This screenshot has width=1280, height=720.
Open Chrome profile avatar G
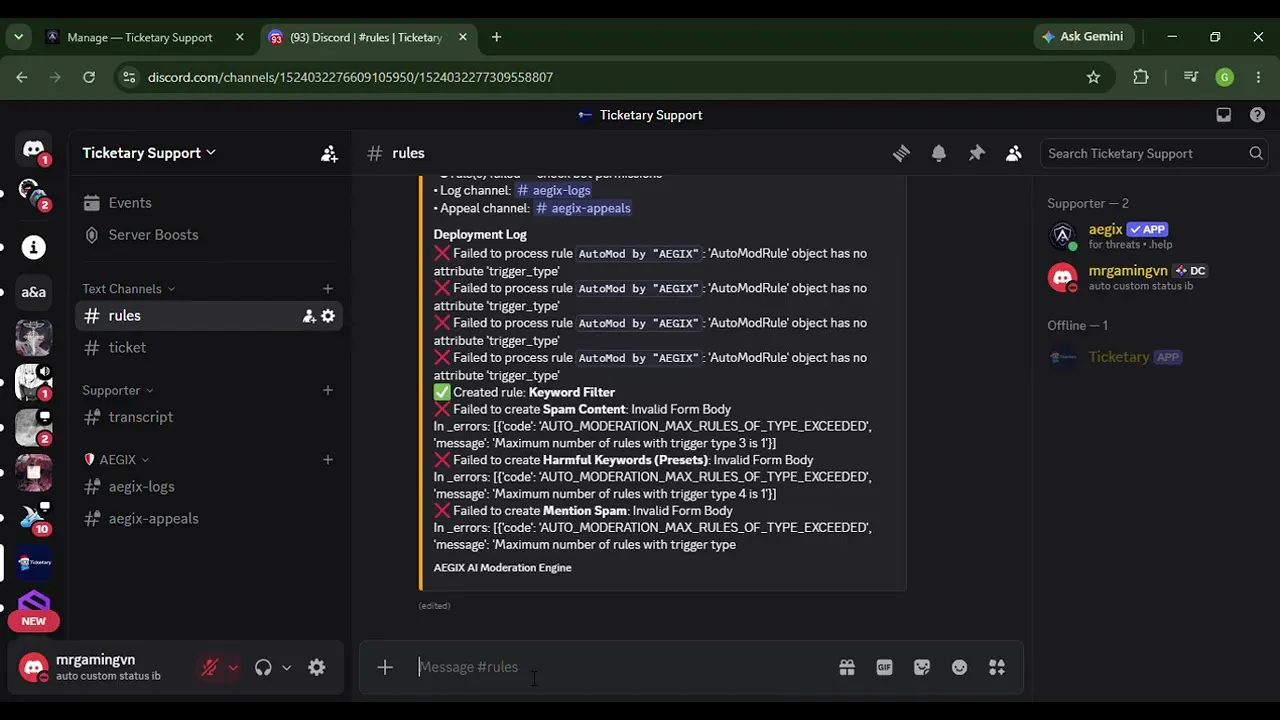coord(1225,77)
